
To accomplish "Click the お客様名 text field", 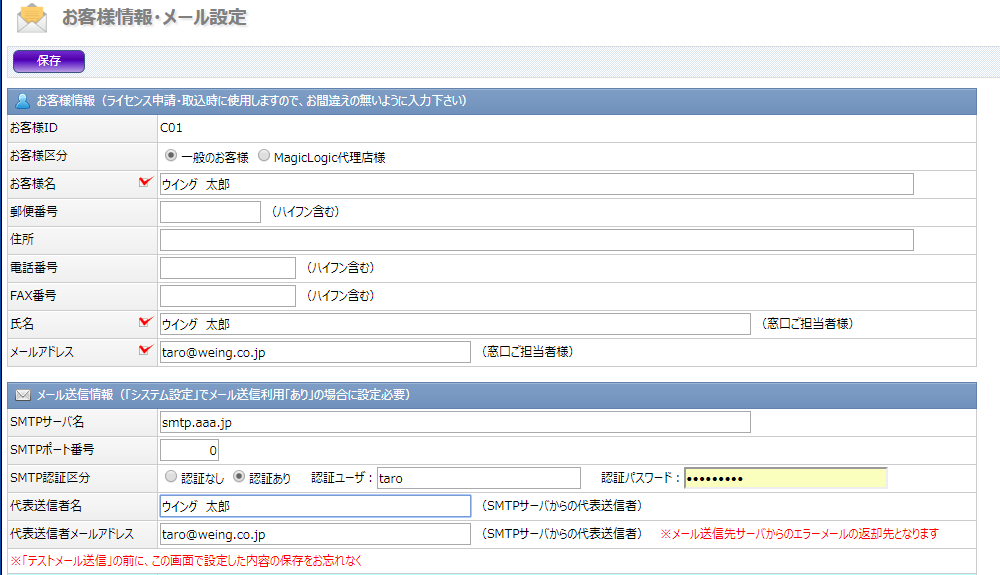I will coord(536,184).
